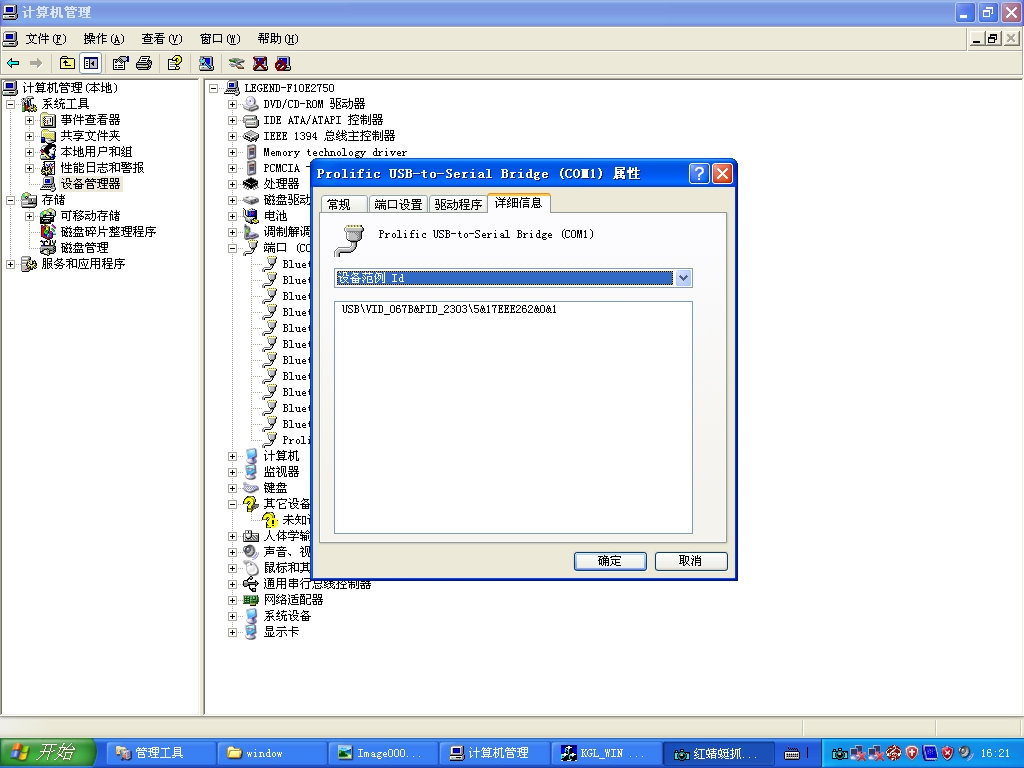
Task: Switch to the 详细信息 tab
Action: pyautogui.click(x=519, y=203)
